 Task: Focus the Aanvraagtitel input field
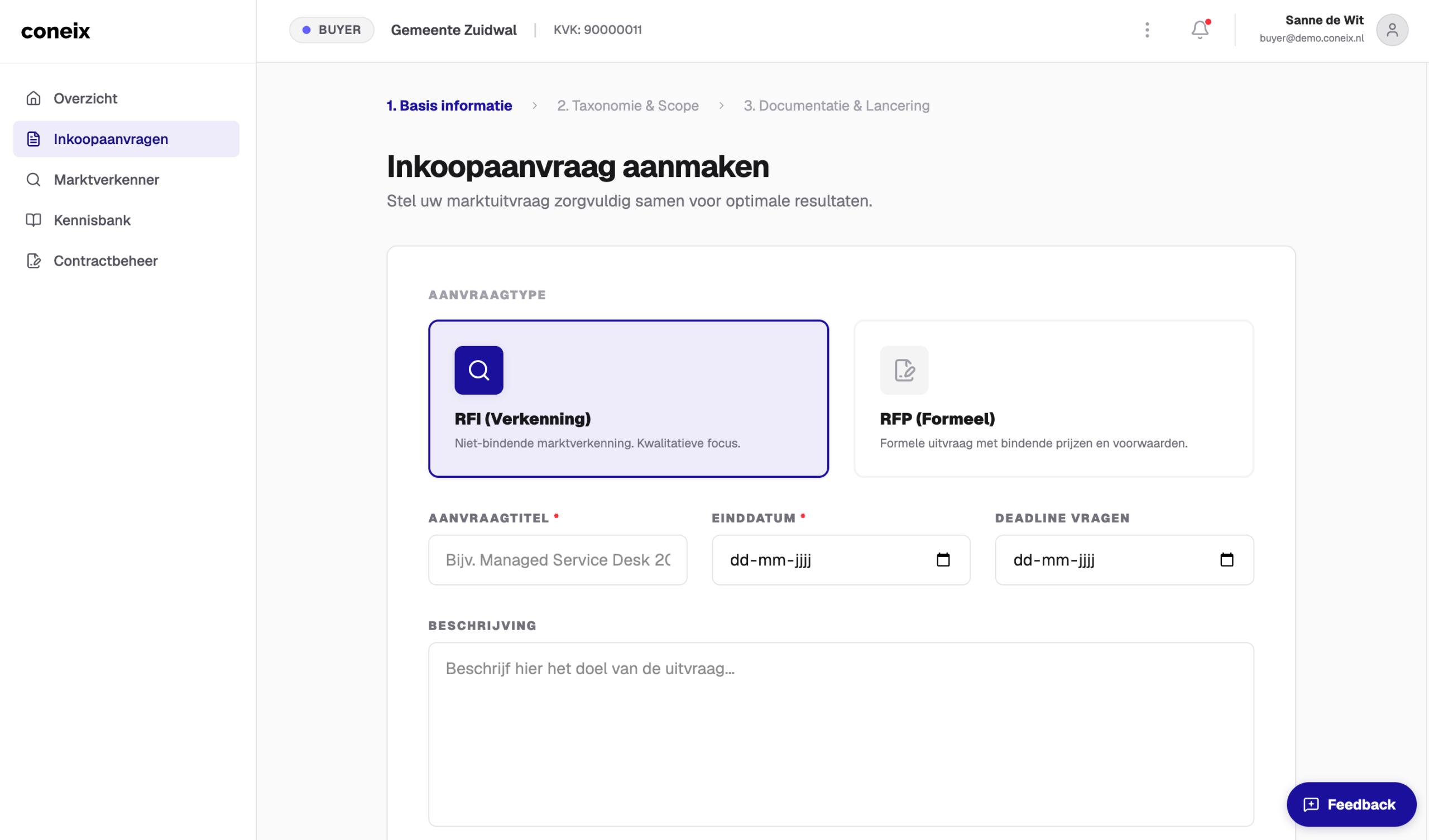pos(558,560)
